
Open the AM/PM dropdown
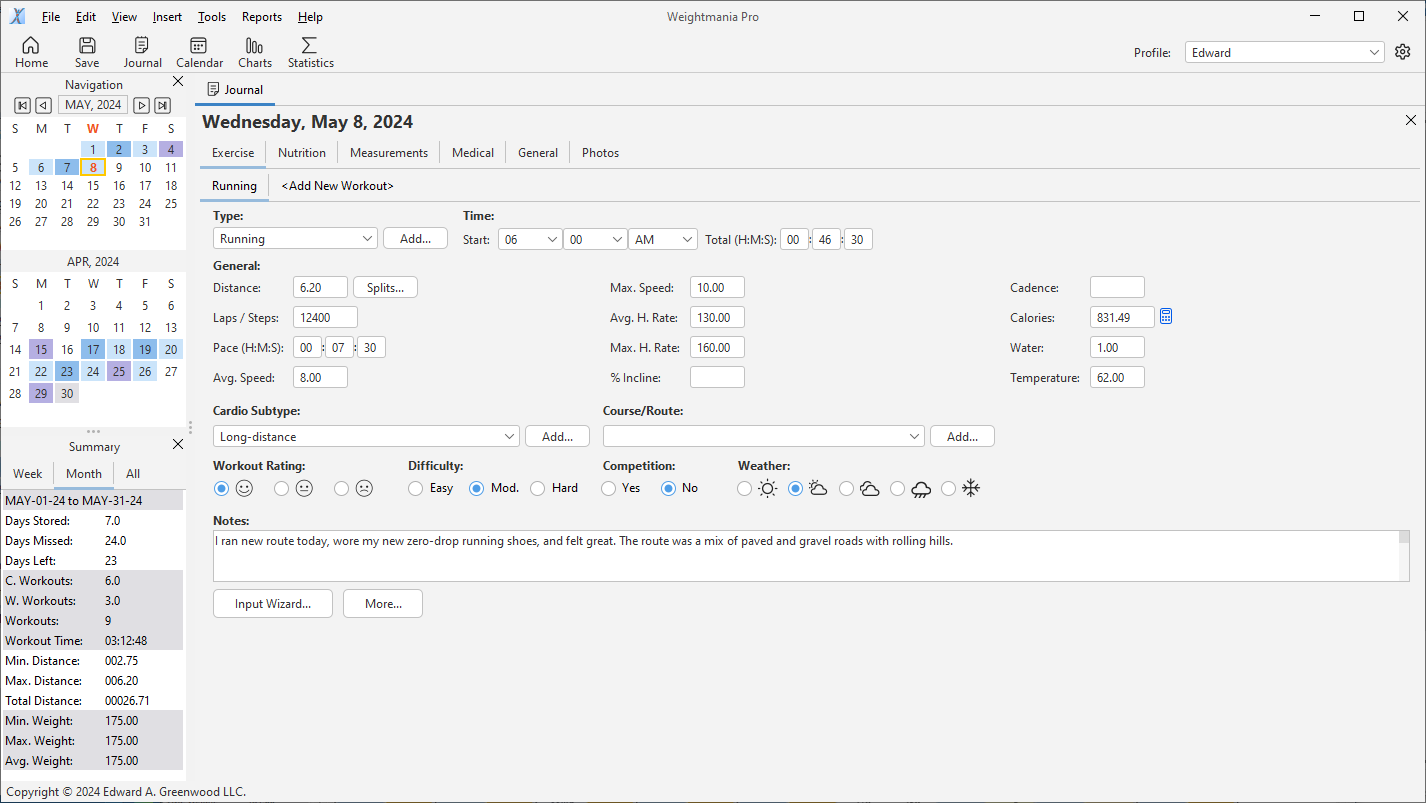(x=663, y=239)
